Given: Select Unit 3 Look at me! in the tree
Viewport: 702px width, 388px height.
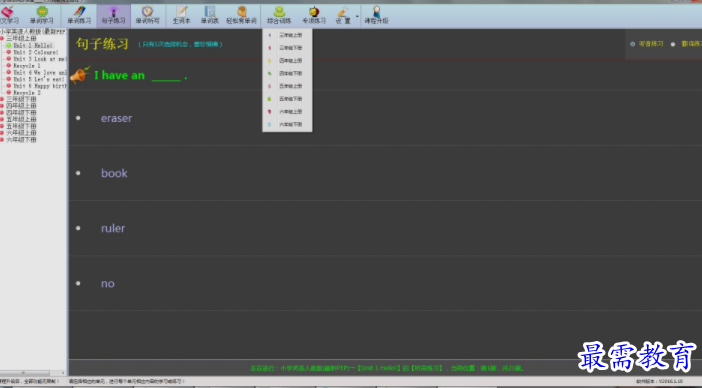Looking at the screenshot, I should [39, 59].
